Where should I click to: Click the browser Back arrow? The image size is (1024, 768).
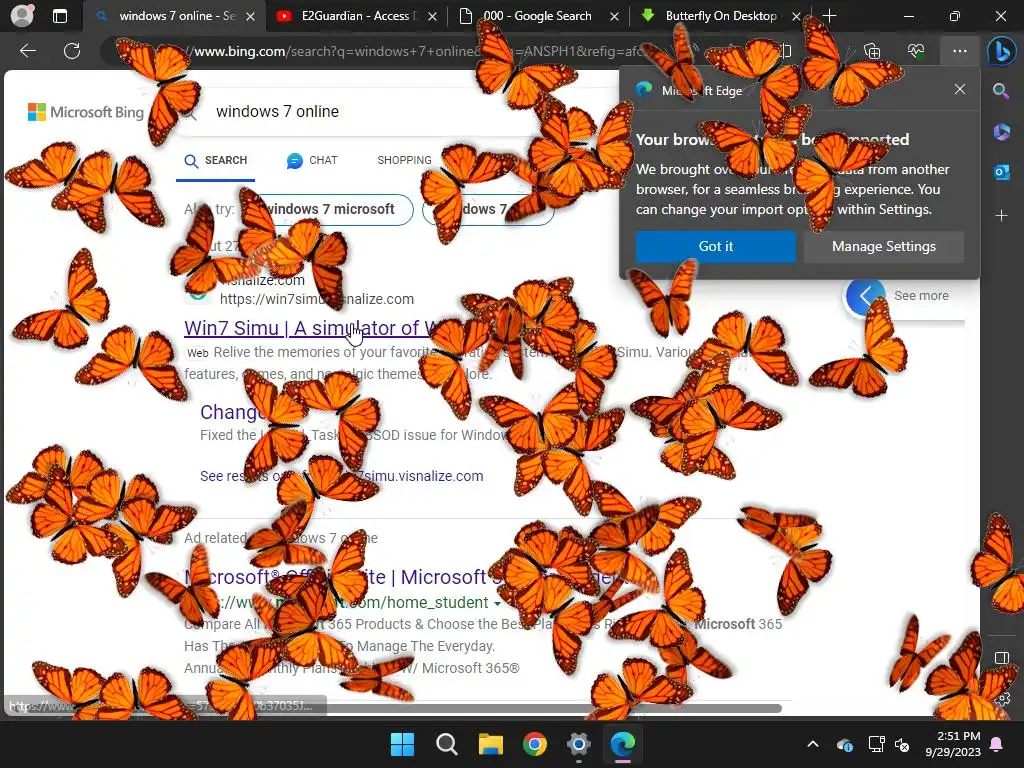(x=27, y=51)
